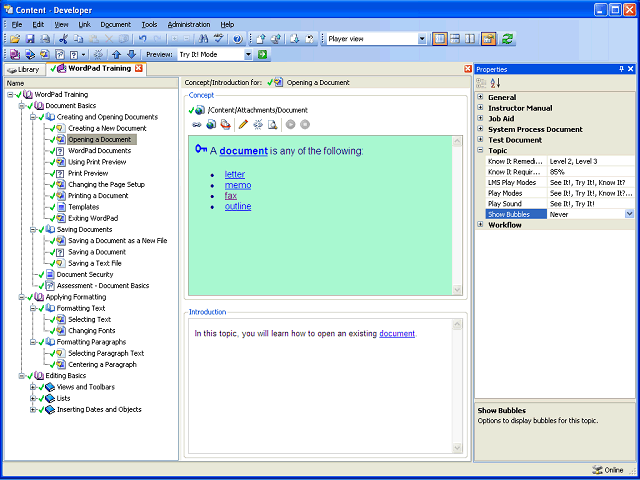The width and height of the screenshot is (640, 480).
Task: Click the Know It Required 85% value
Action: click(591, 171)
